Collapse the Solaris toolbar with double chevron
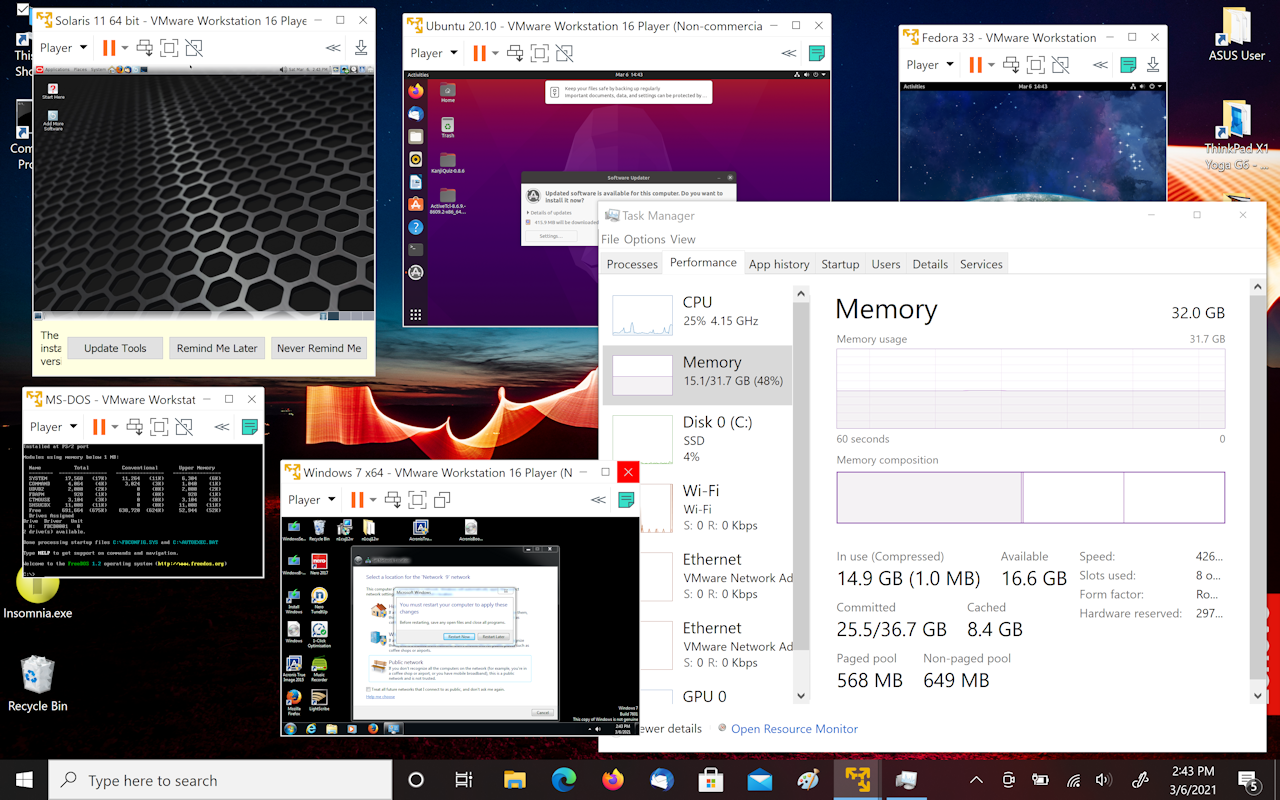 click(333, 48)
